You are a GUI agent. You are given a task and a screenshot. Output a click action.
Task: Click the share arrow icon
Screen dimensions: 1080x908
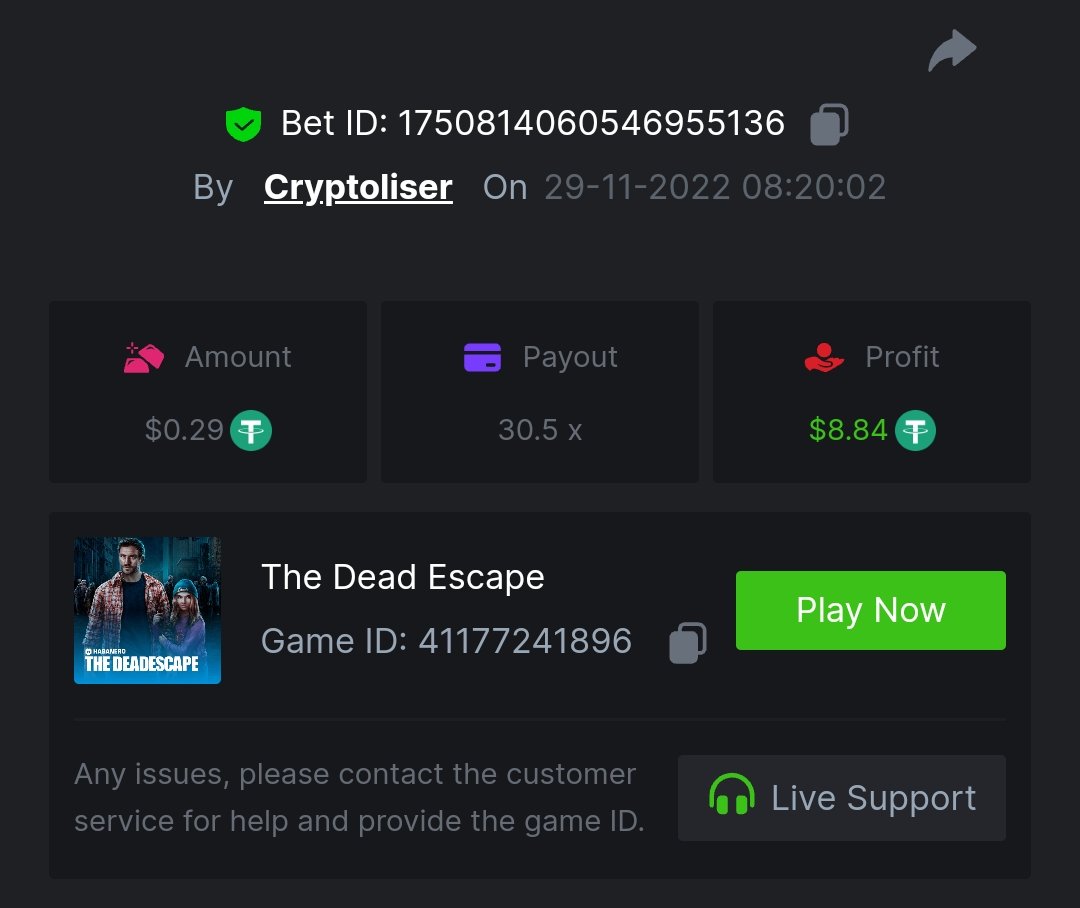tap(951, 51)
